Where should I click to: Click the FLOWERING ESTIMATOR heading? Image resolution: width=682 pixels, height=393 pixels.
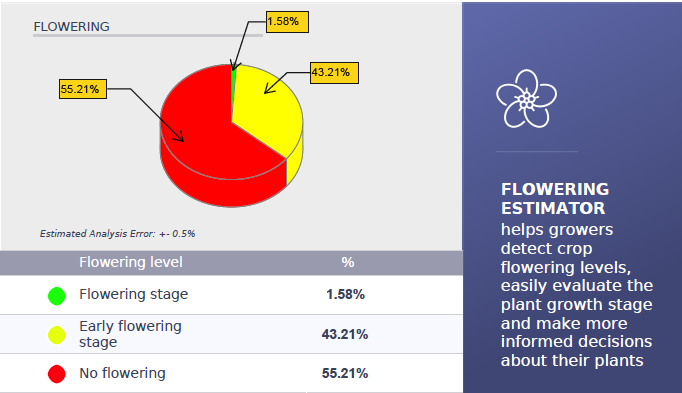[555, 199]
